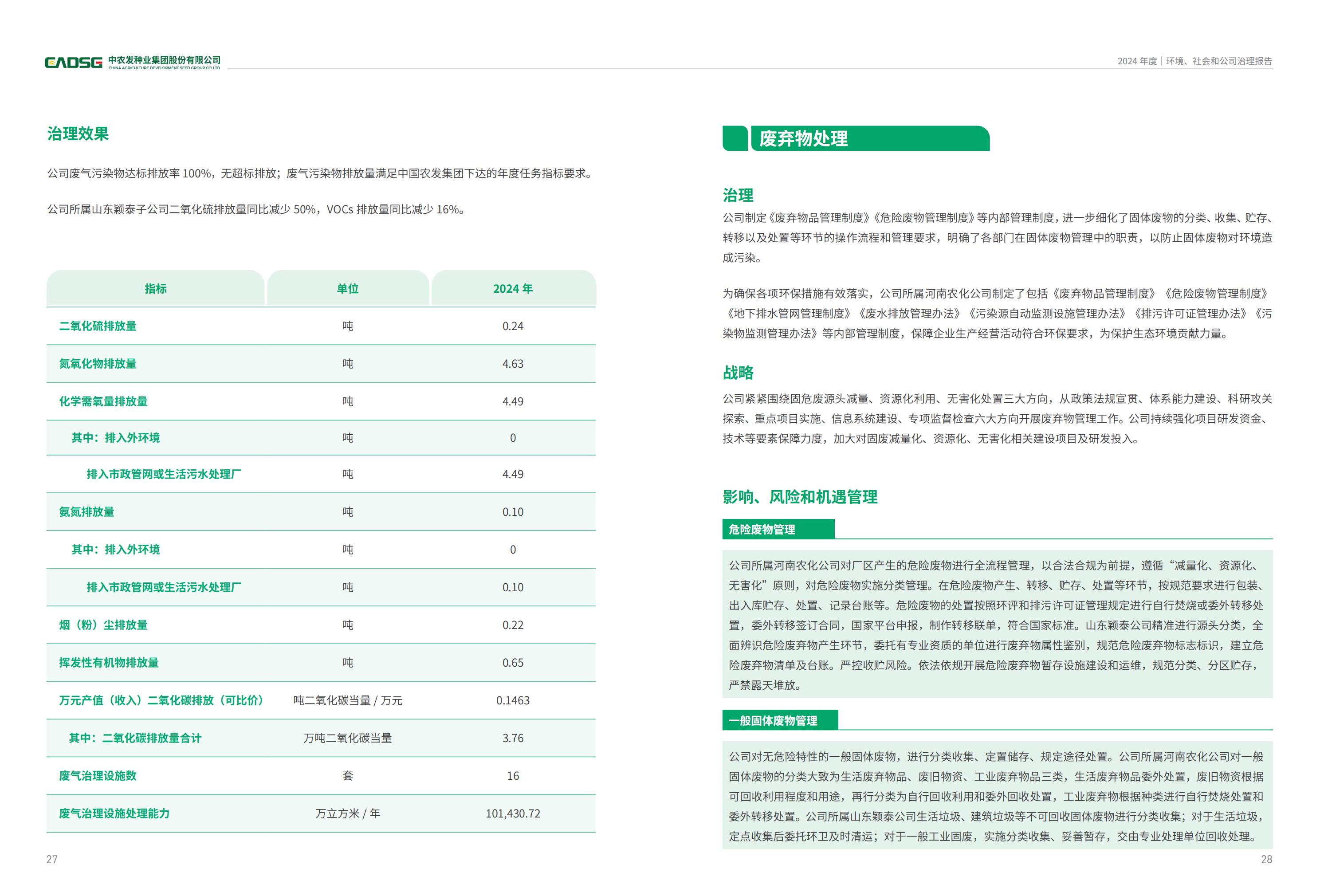Click the value 16
1320x896 pixels.
[513, 775]
